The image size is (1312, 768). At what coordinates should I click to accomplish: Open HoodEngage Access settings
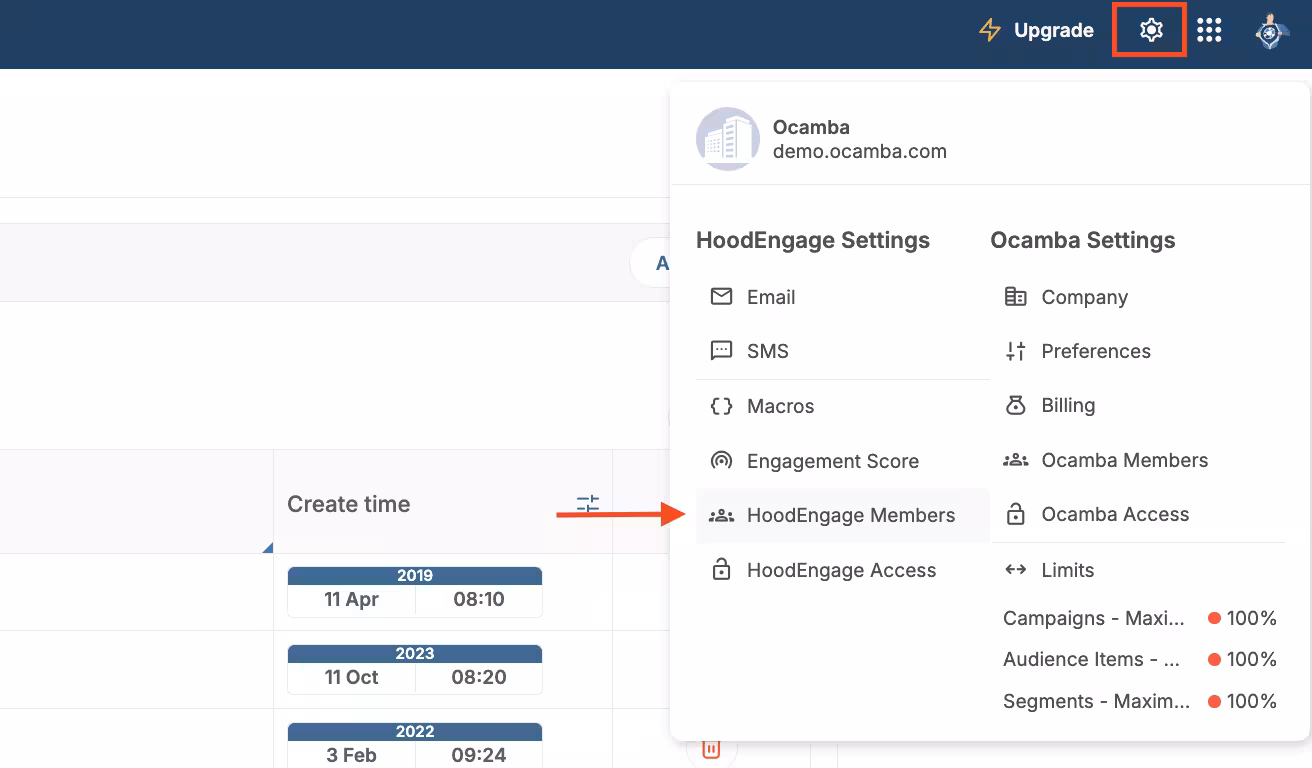coord(841,570)
